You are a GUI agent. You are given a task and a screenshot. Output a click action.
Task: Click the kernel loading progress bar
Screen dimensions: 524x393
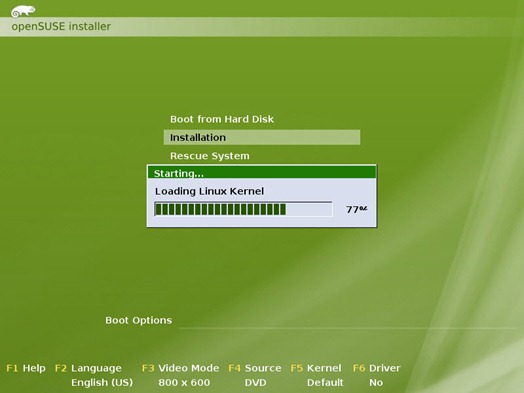pyautogui.click(x=243, y=209)
